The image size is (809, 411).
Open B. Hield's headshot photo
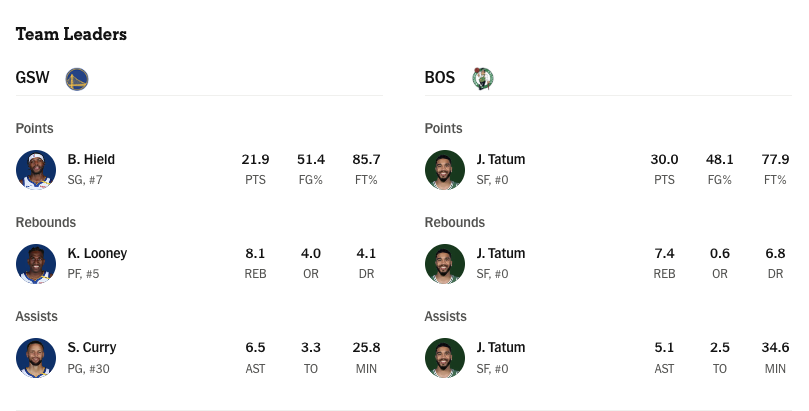(36, 170)
